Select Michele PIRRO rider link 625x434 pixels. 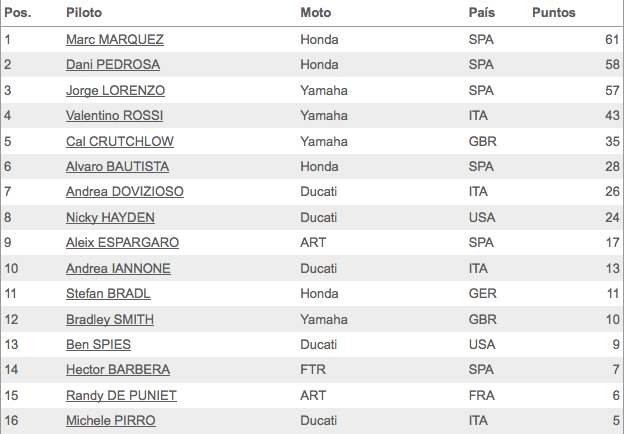pyautogui.click(x=111, y=421)
